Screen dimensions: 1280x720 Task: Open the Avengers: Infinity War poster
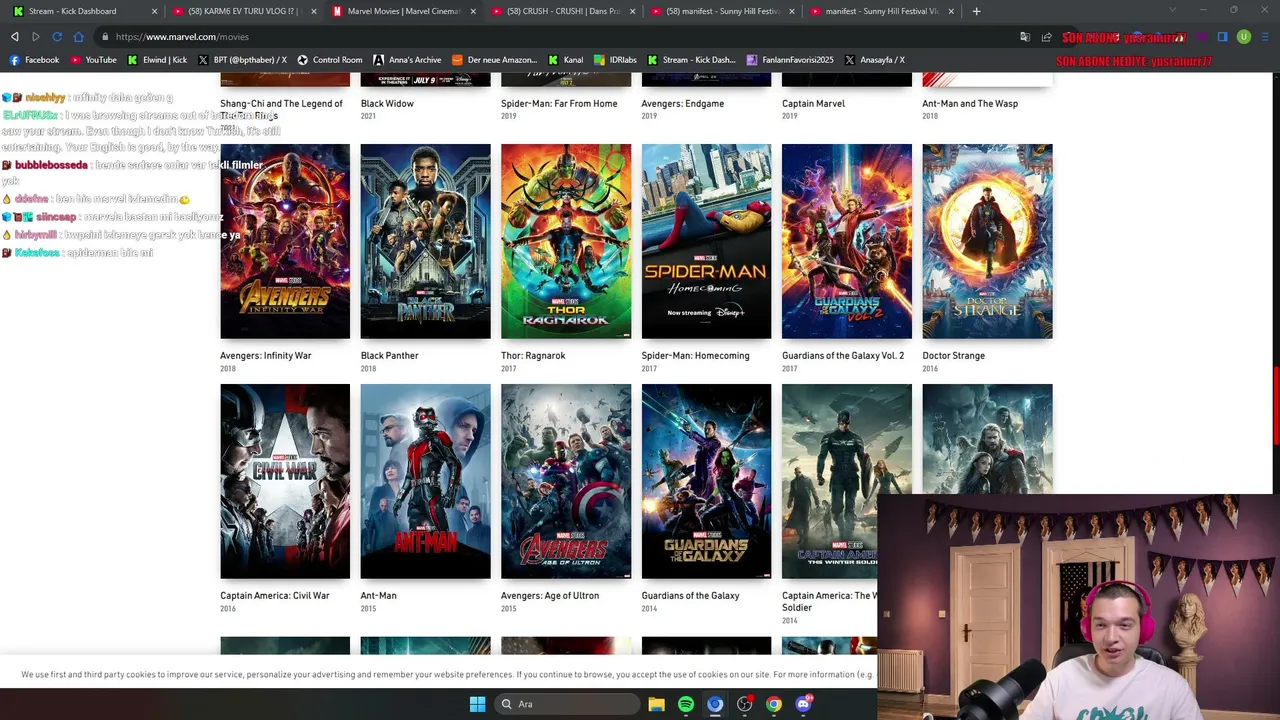[285, 241]
